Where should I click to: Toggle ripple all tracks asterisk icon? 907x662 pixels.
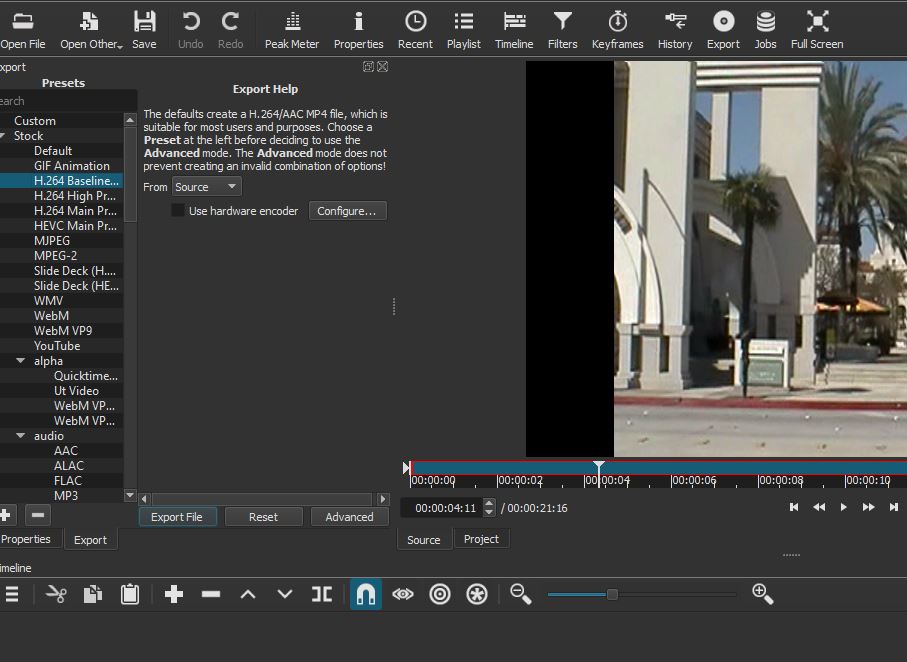[477, 594]
